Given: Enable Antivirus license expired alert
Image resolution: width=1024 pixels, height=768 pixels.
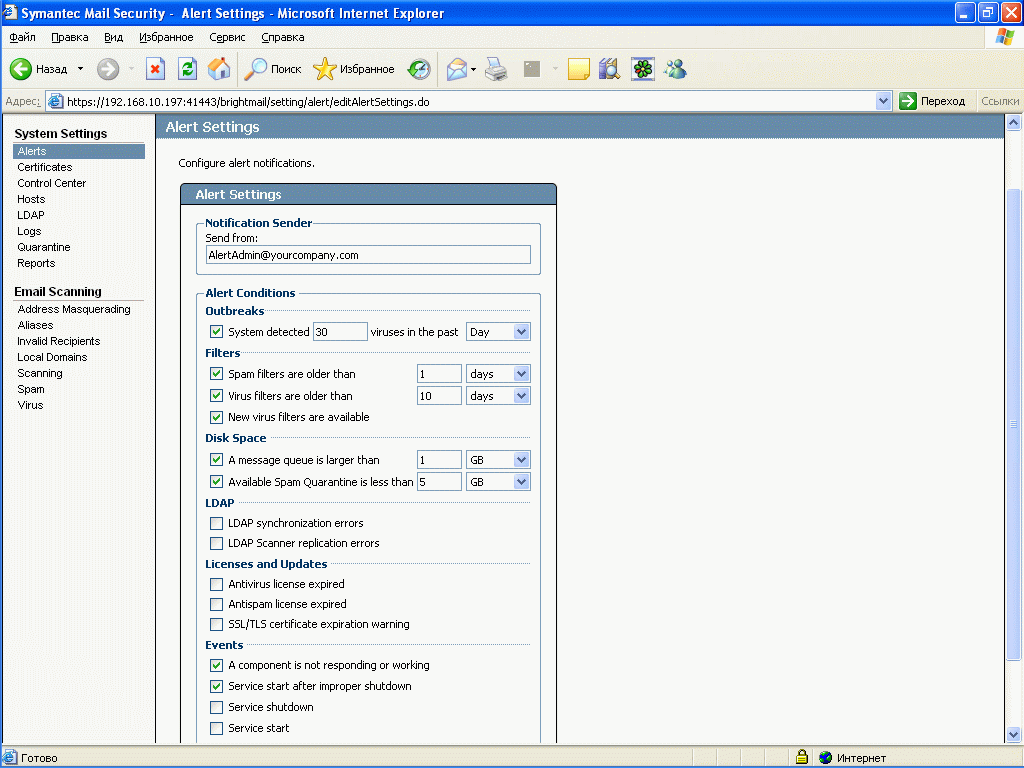Looking at the screenshot, I should pos(216,584).
